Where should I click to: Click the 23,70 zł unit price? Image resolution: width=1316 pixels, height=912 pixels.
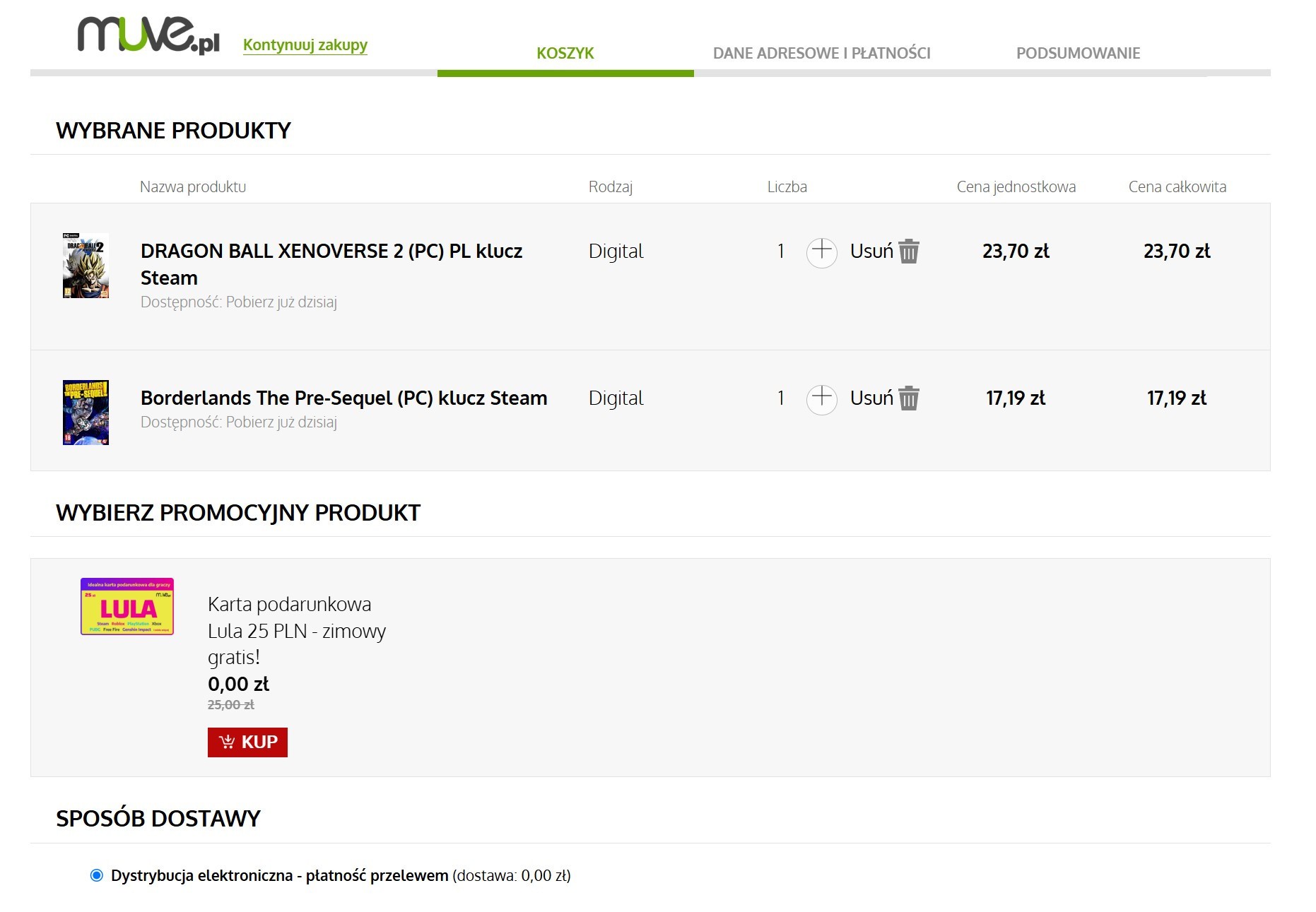coord(1016,251)
